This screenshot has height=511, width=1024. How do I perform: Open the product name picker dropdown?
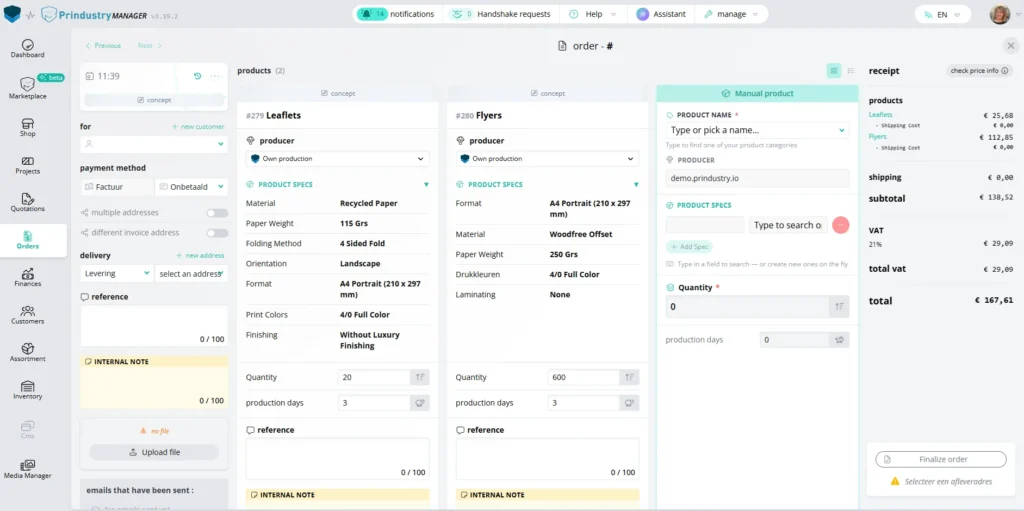tap(757, 130)
